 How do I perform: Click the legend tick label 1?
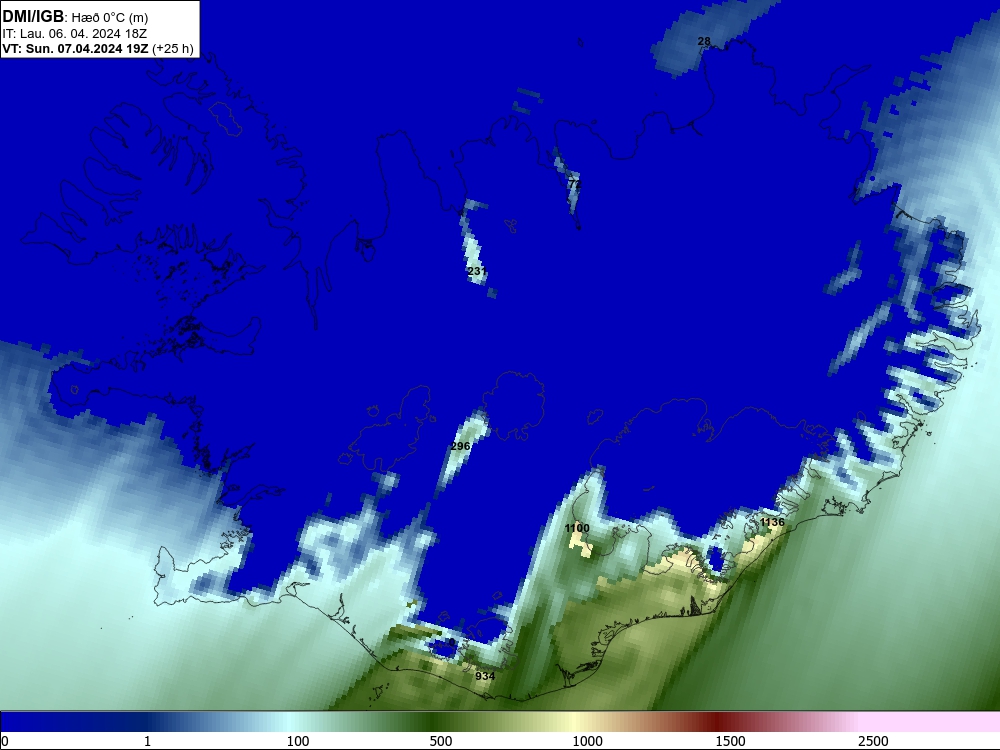tap(147, 741)
